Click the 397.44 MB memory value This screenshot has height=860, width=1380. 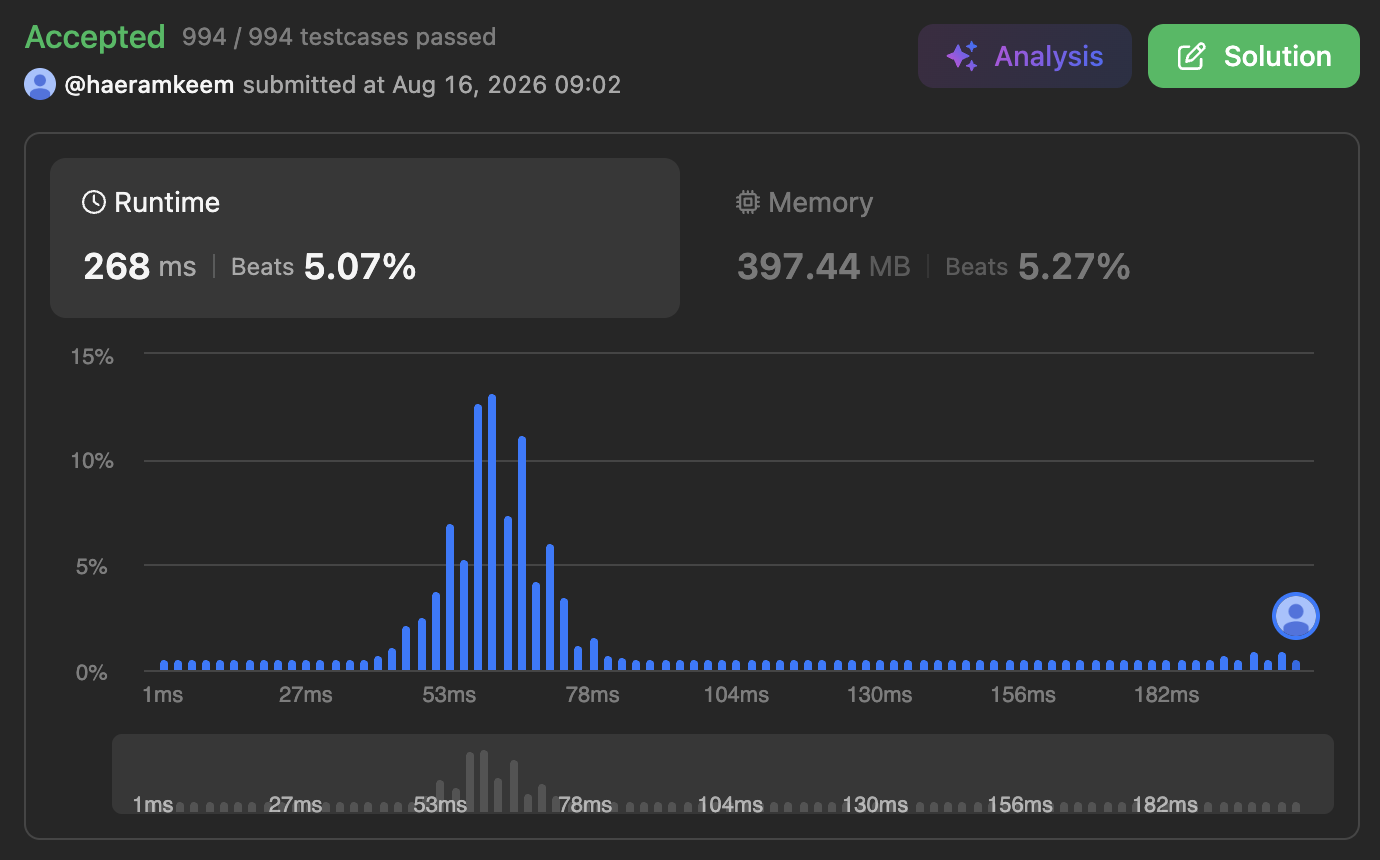tap(824, 267)
